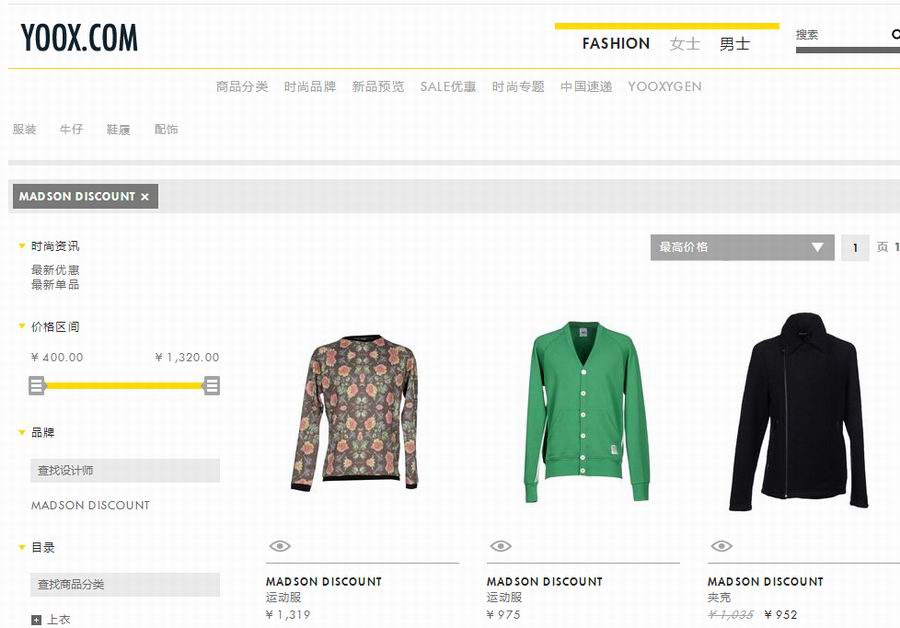900x628 pixels.
Task: Go to the 牛仔 subcategory
Action: [x=72, y=129]
